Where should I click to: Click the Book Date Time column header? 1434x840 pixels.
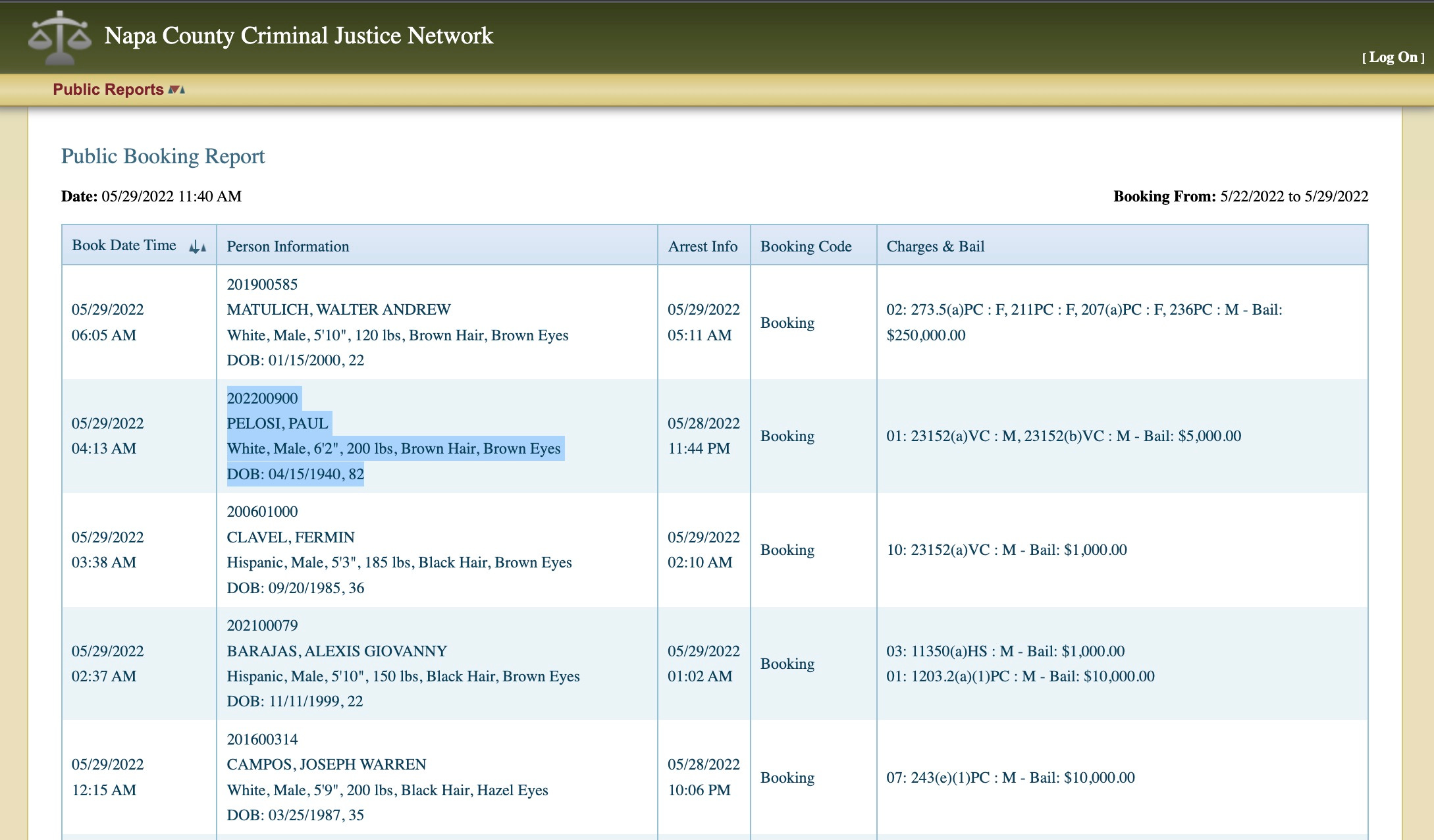pyautogui.click(x=124, y=246)
